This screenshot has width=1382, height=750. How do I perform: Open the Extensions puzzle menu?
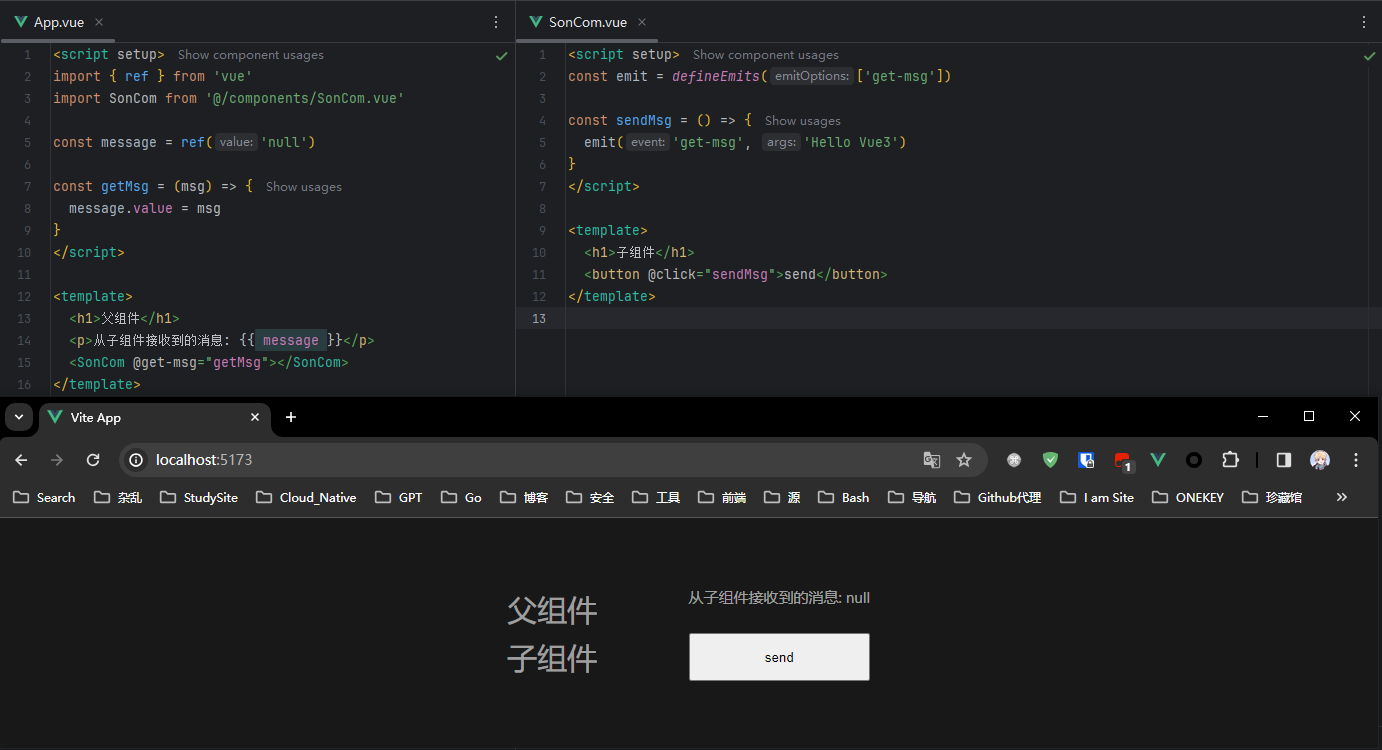1230,460
